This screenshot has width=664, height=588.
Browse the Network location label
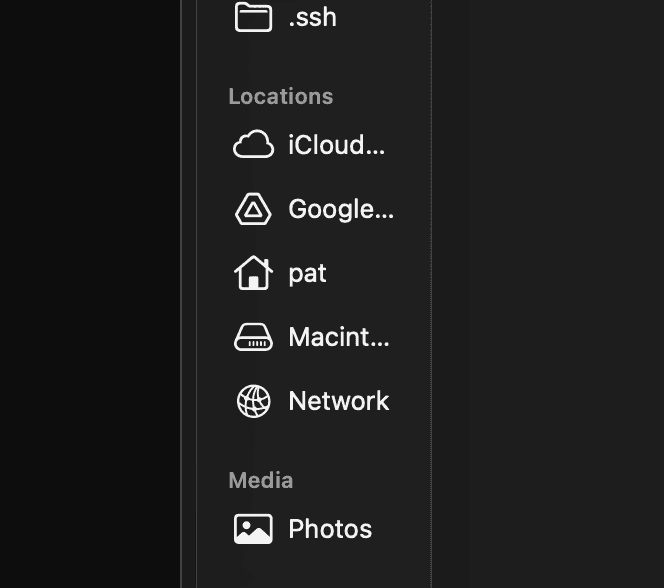[339, 401]
